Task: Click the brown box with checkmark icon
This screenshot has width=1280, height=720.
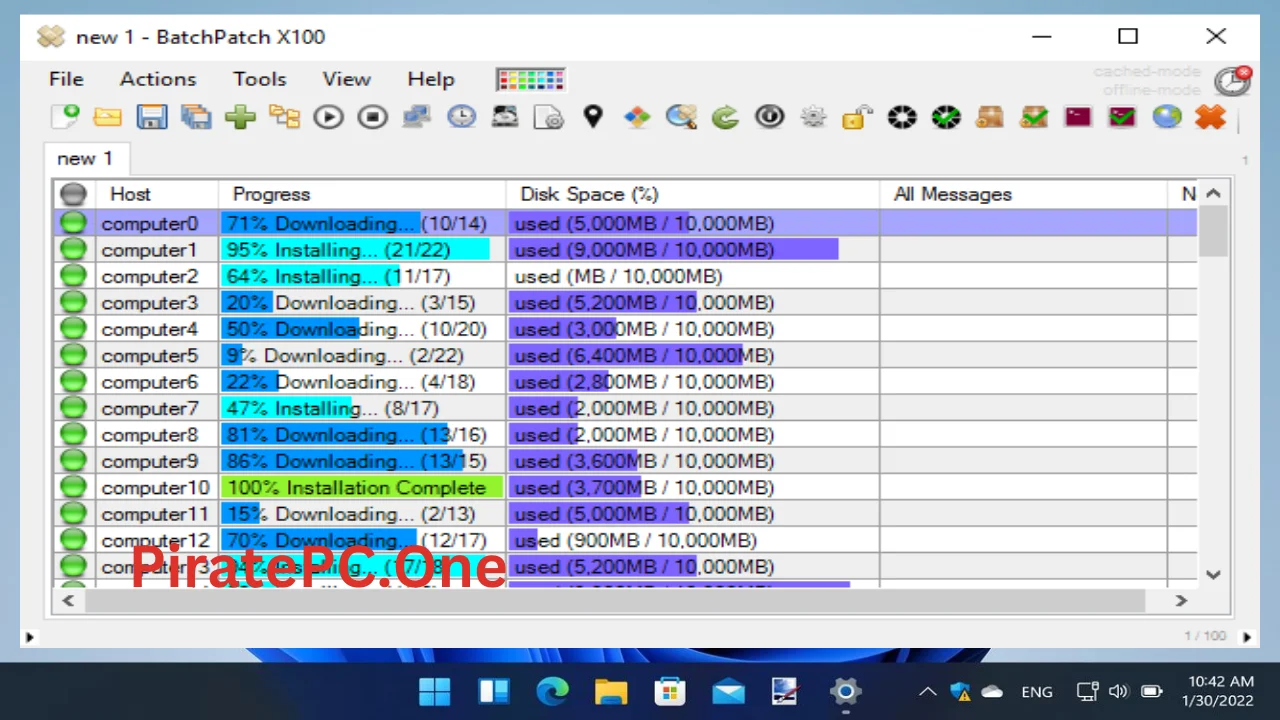Action: [1034, 117]
